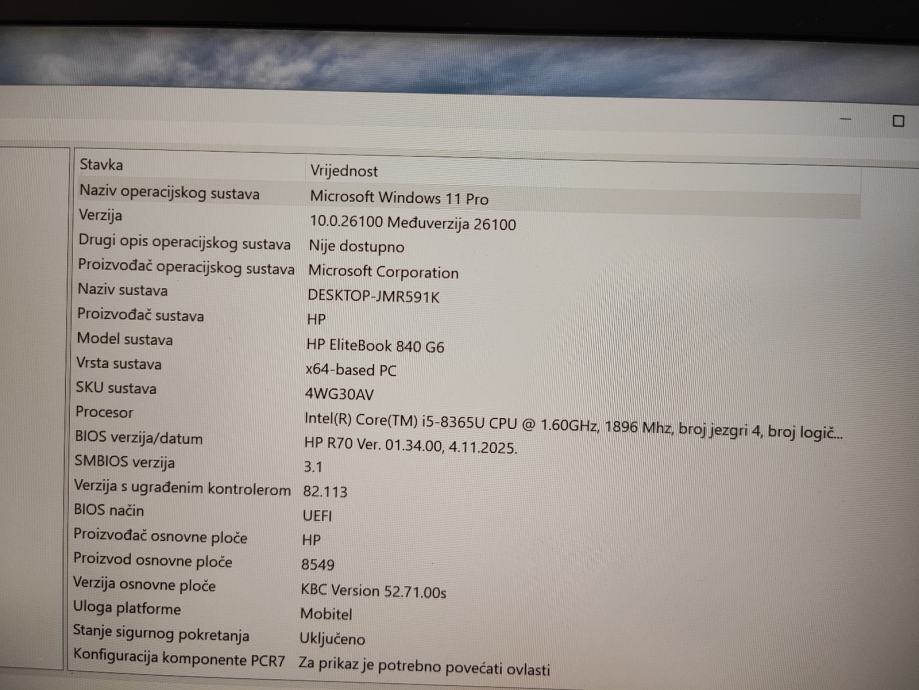Minimize the System Information window
Viewport: 919px width, 690px height.
pyautogui.click(x=845, y=119)
